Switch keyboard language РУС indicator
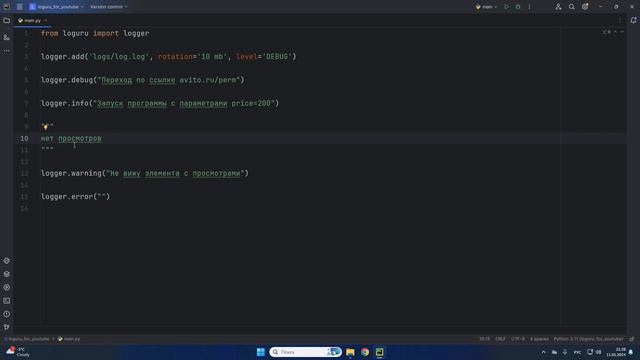640x360 pixels. (577, 352)
